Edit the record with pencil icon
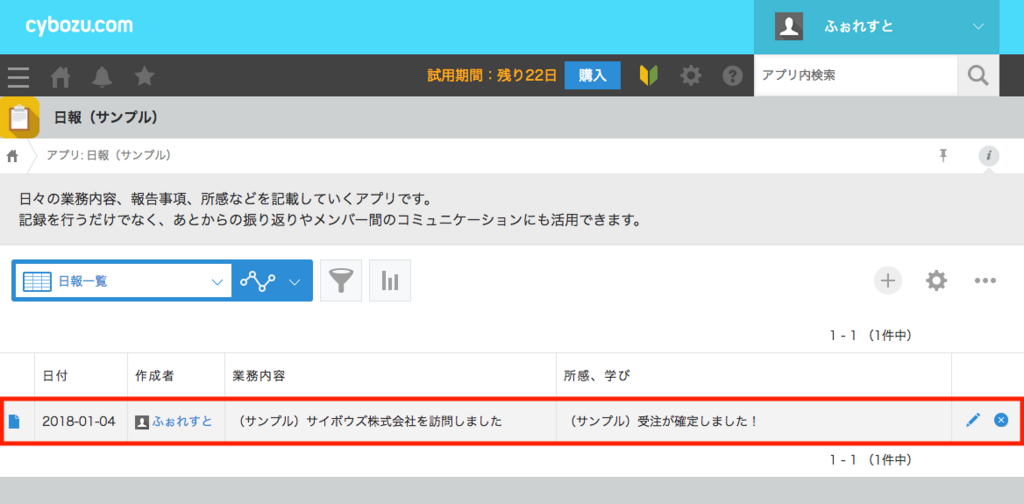Image resolution: width=1024 pixels, height=504 pixels. tap(973, 420)
